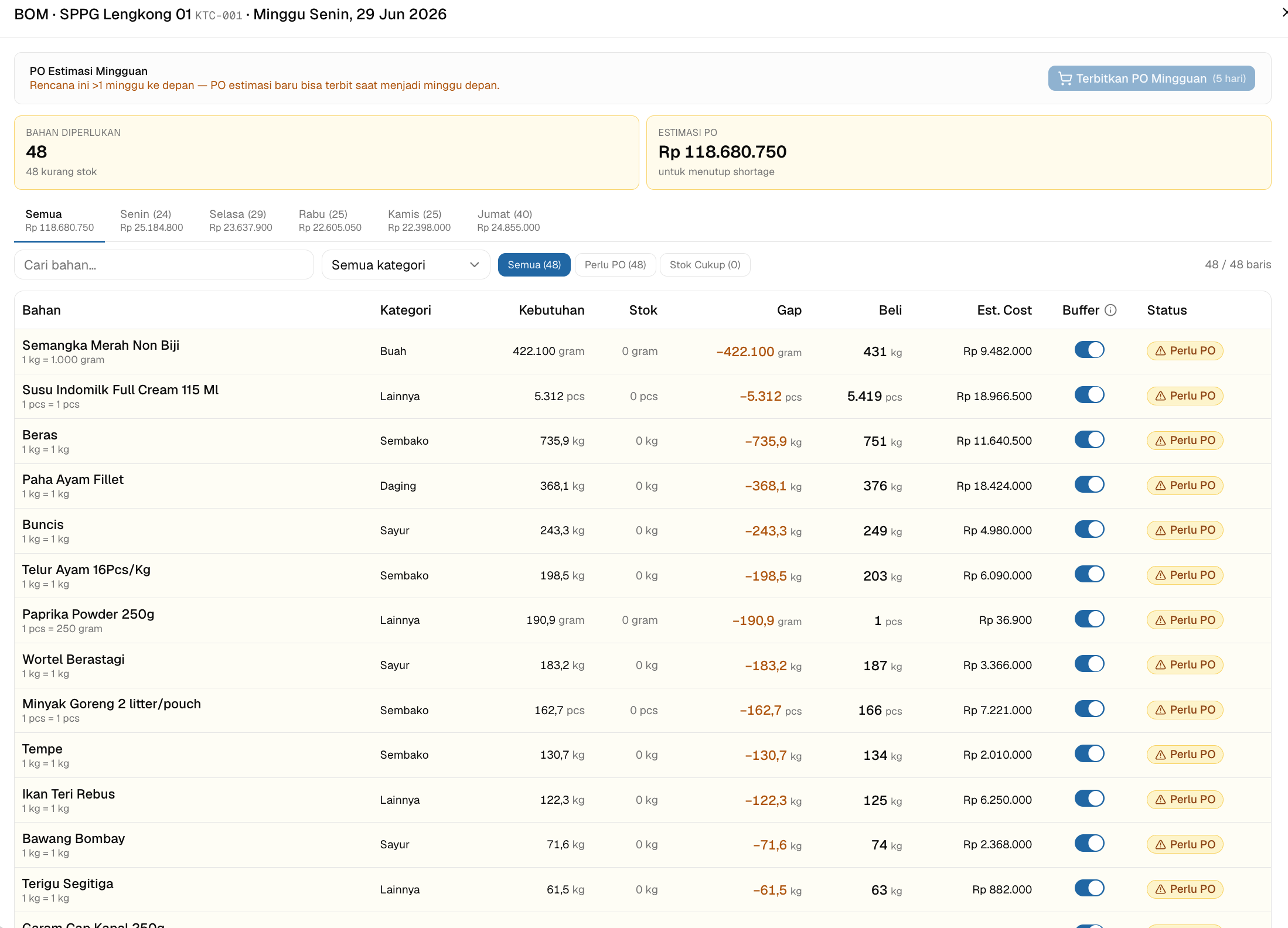Image resolution: width=1288 pixels, height=928 pixels.
Task: Click the Kategori column header
Action: pyautogui.click(x=406, y=311)
